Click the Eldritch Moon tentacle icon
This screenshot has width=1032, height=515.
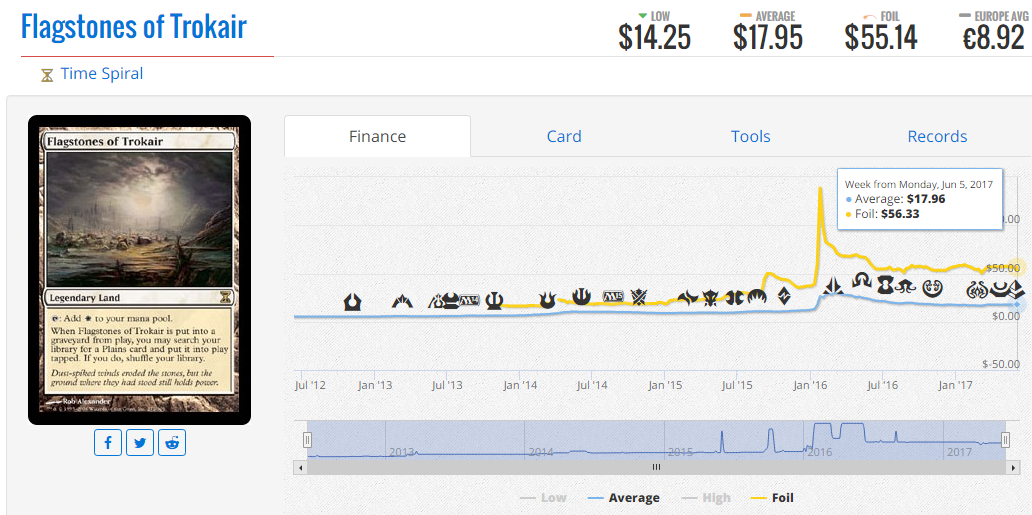point(904,285)
